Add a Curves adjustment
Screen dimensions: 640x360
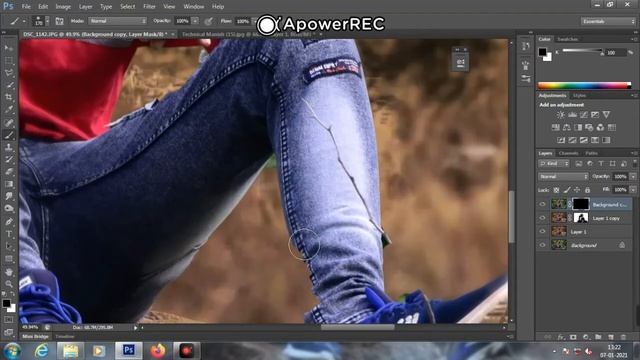[584, 115]
